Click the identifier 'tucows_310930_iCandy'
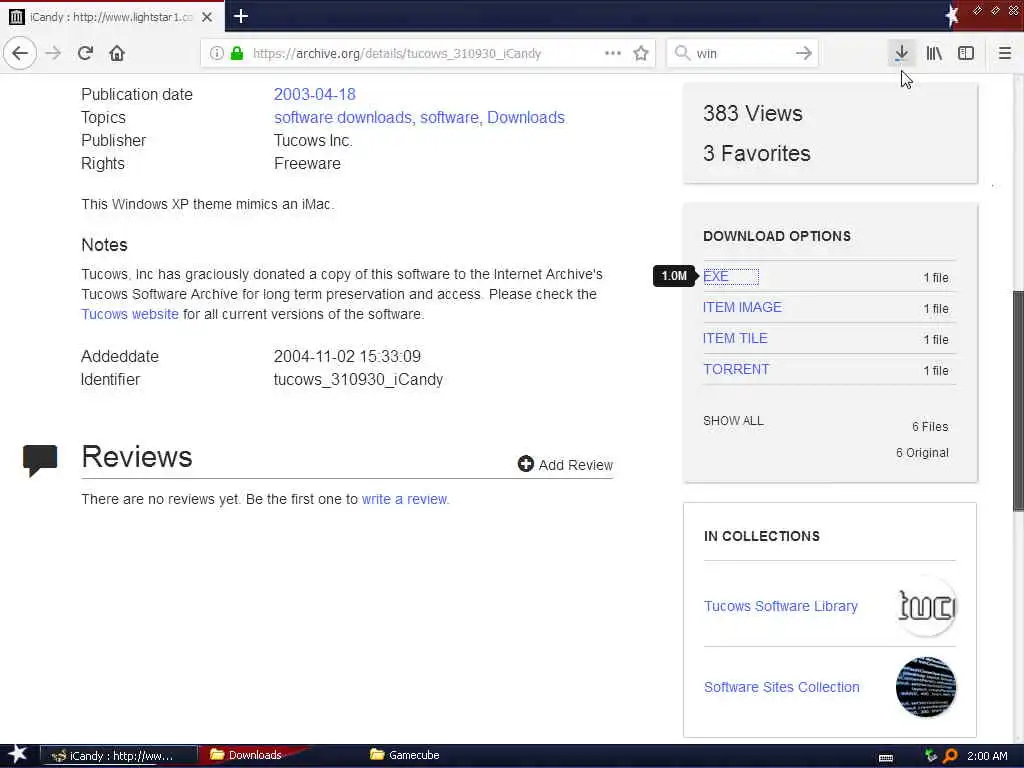The image size is (1024, 768). click(x=358, y=379)
